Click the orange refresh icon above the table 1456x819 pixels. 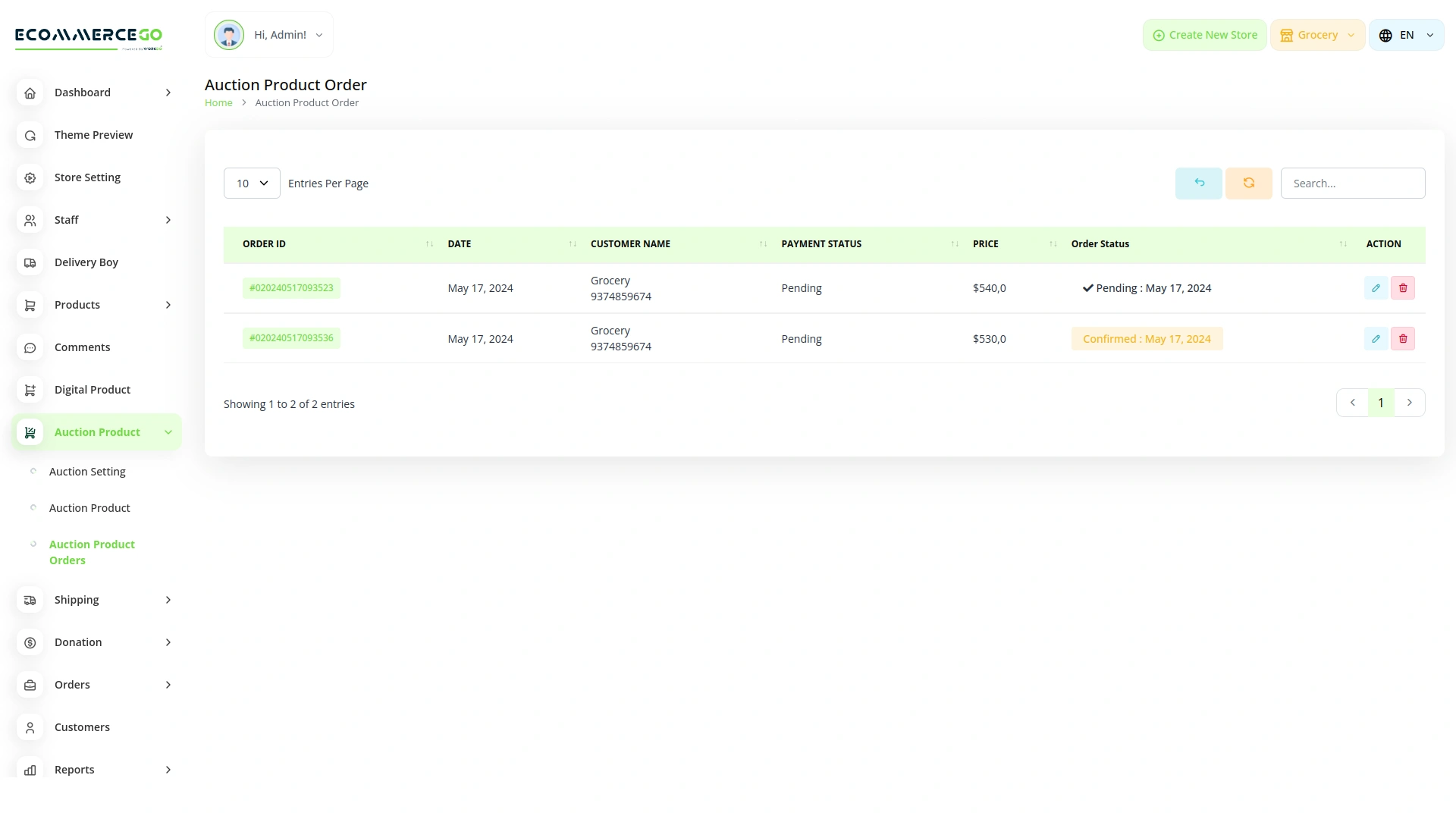coord(1248,183)
